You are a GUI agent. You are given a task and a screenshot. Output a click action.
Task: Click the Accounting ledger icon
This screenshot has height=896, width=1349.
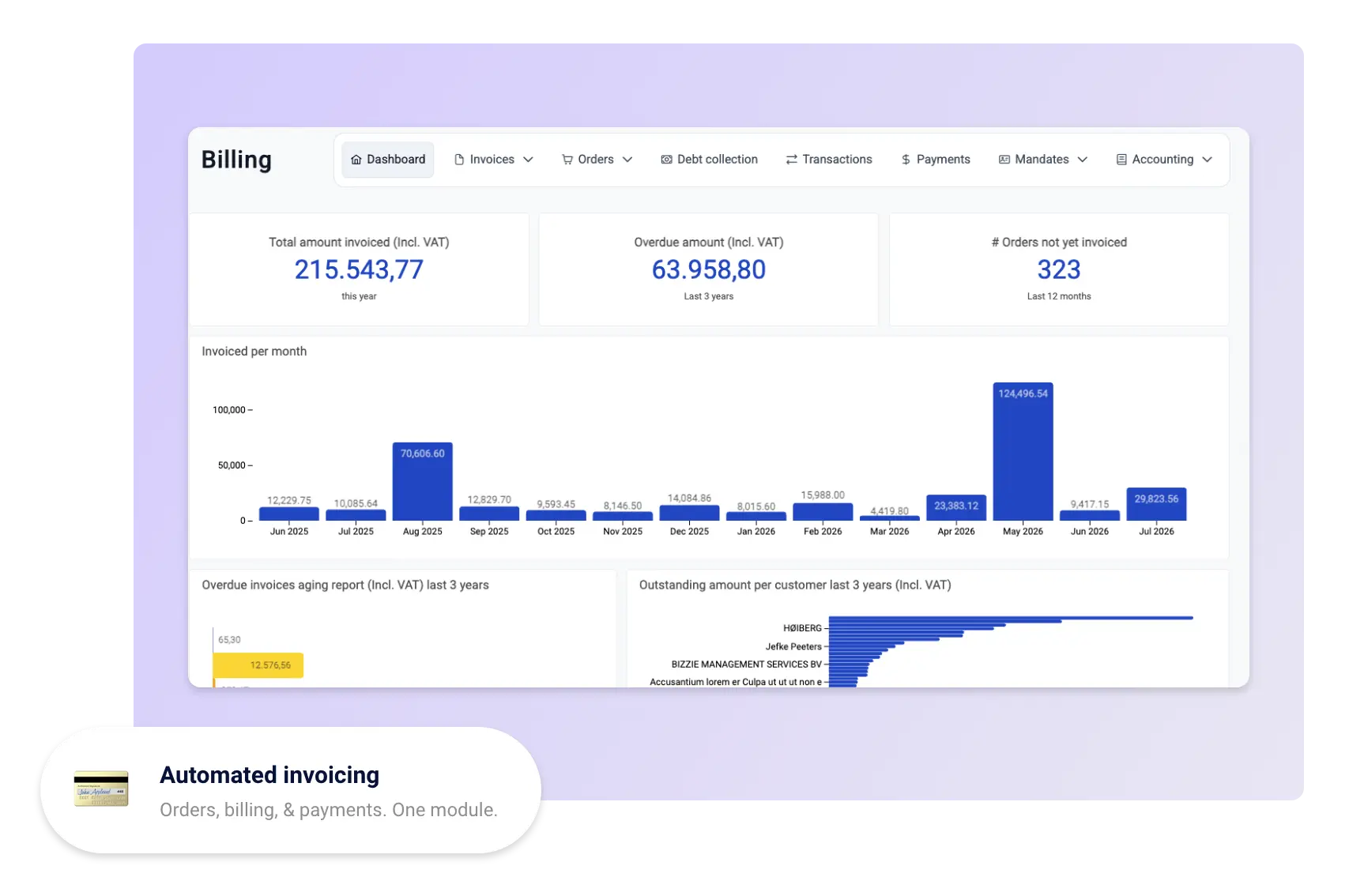coord(1121,160)
